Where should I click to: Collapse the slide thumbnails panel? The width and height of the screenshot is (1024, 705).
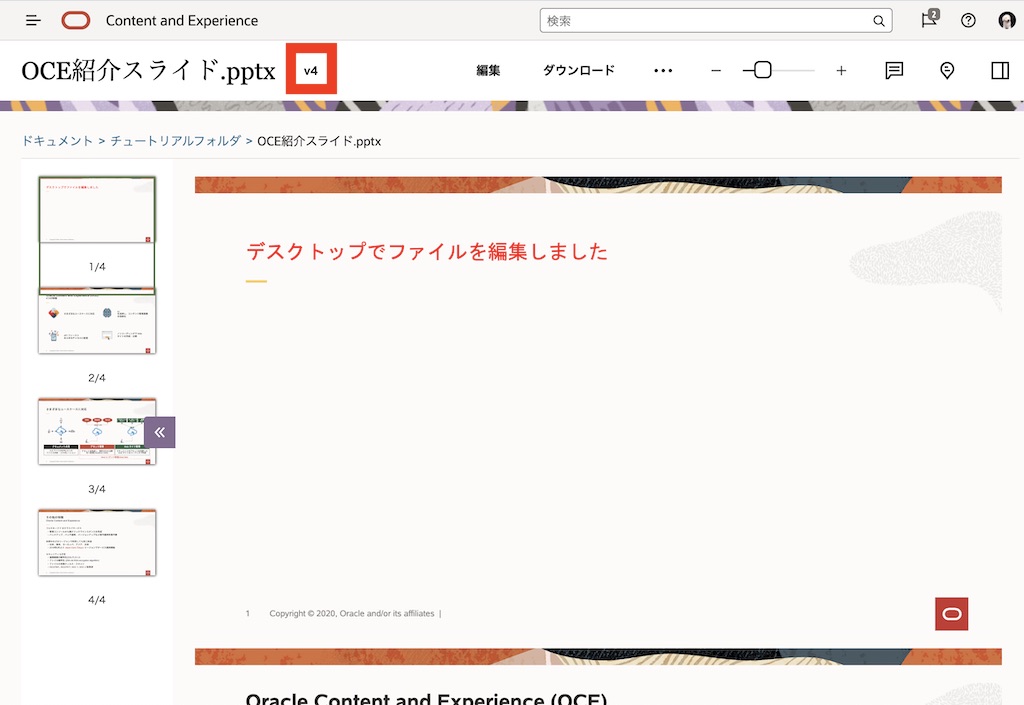pyautogui.click(x=159, y=432)
